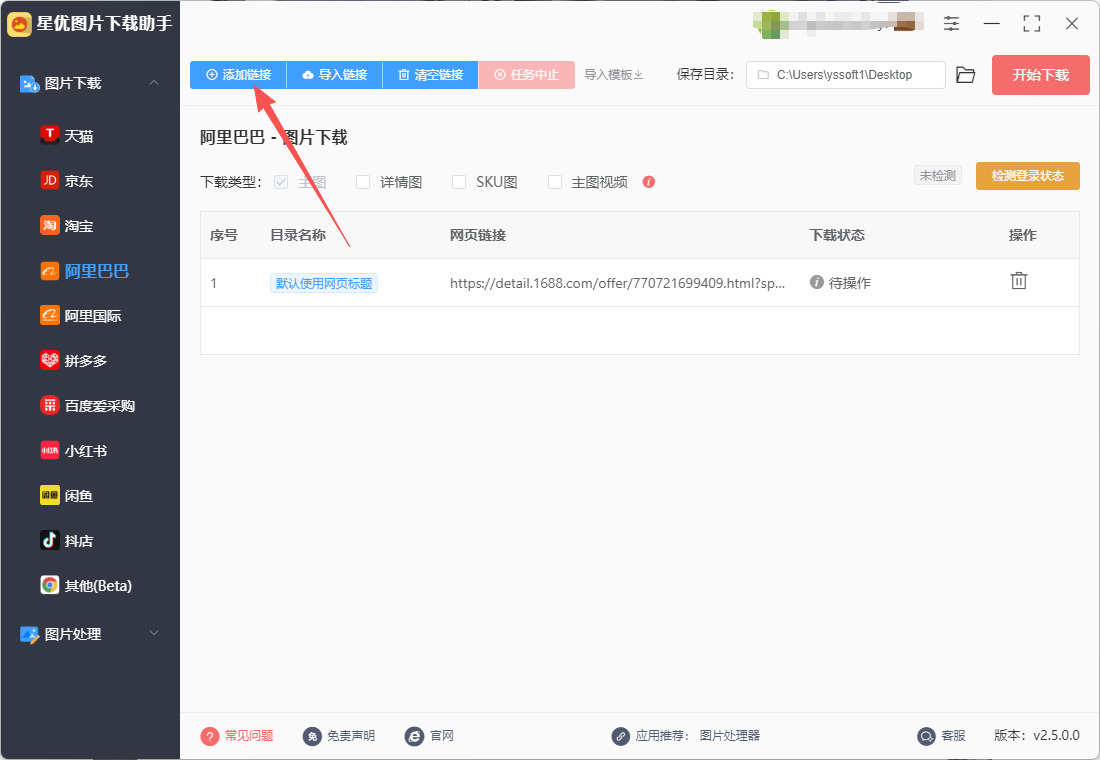Open the 常见问题 link
1100x760 pixels.
point(249,736)
